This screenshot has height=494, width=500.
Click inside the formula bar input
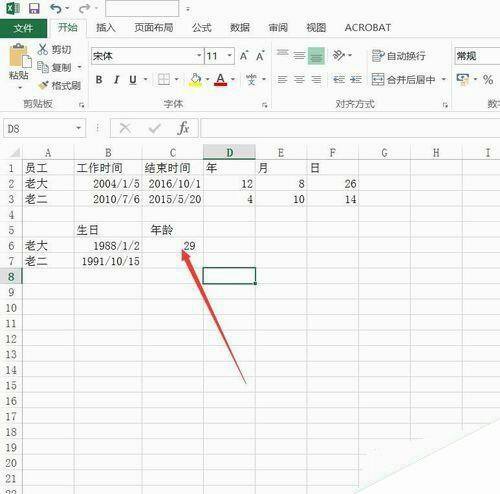coord(350,128)
